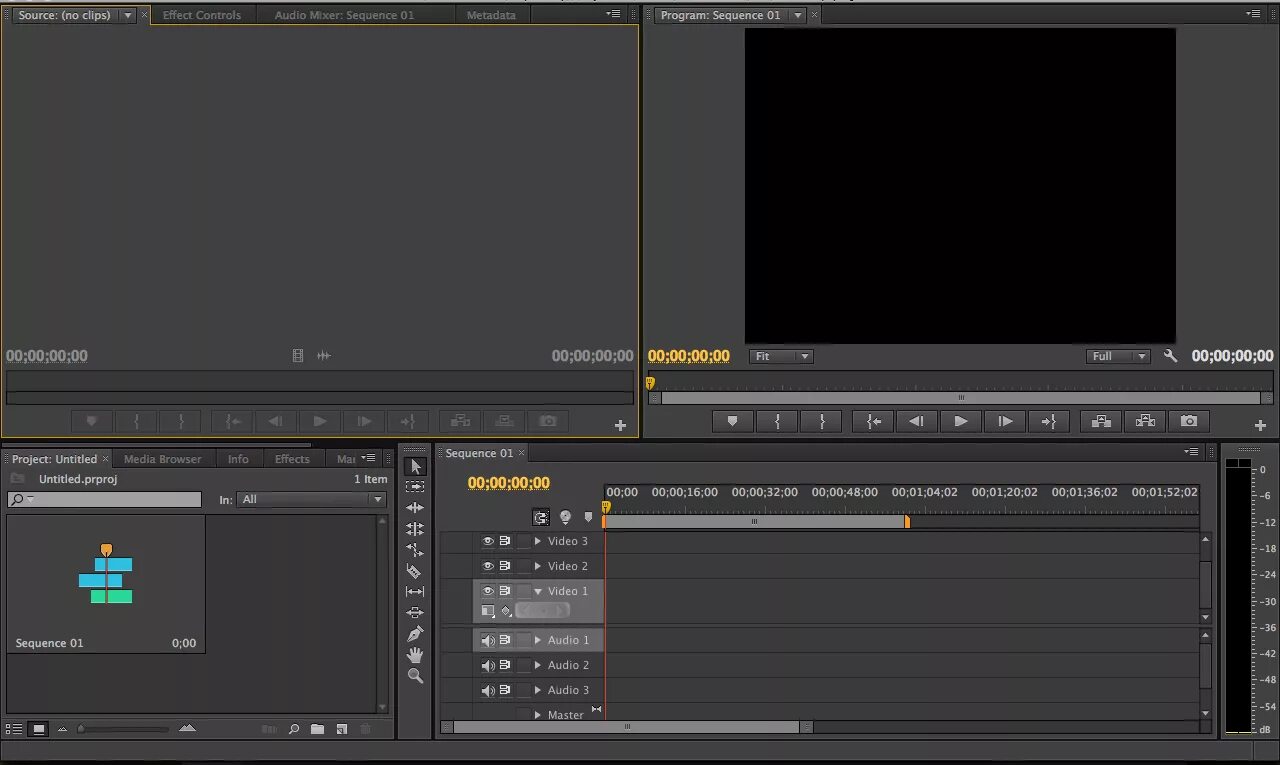This screenshot has height=765, width=1280.
Task: Click Go to Out button in Program Monitor
Action: [x=1049, y=422]
